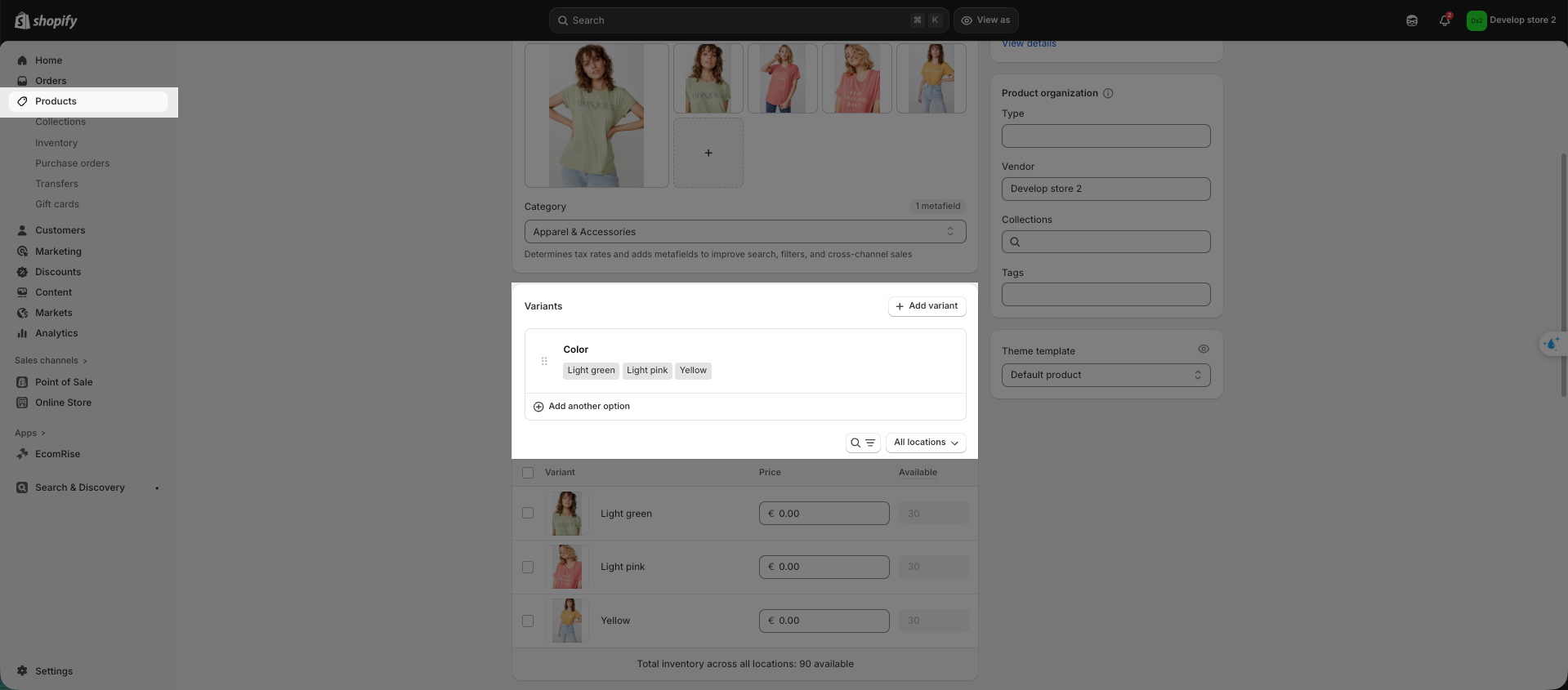The height and width of the screenshot is (690, 1568).
Task: Click the Product organization info icon
Action: pyautogui.click(x=1108, y=93)
